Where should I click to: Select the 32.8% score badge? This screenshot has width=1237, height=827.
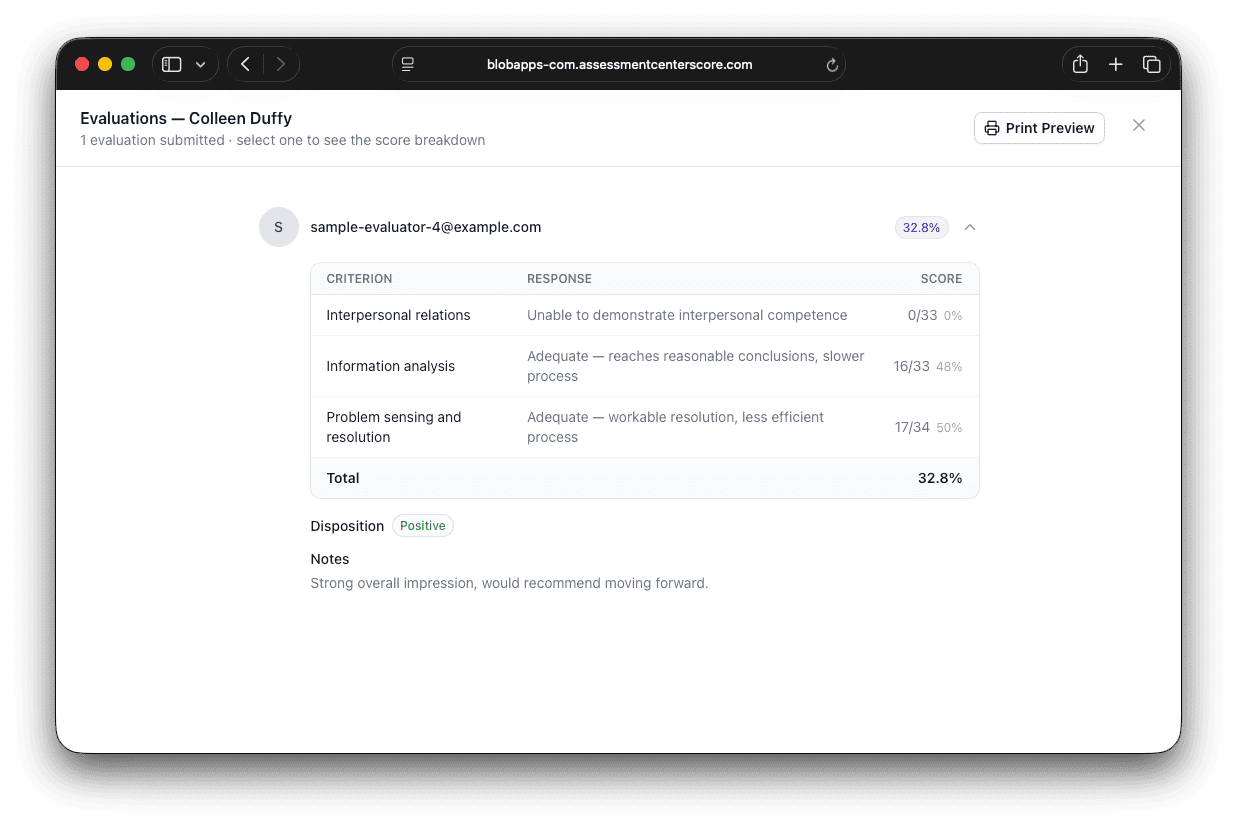click(x=921, y=227)
